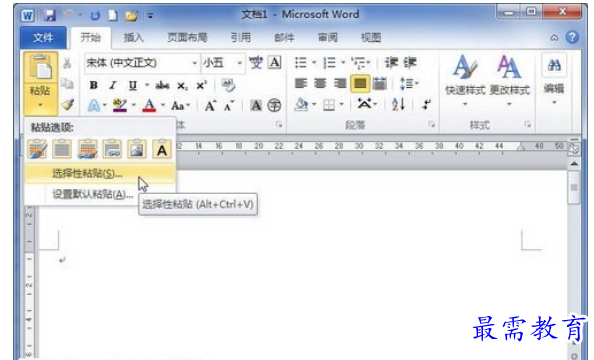Click the strikethrough abc icon

point(162,86)
